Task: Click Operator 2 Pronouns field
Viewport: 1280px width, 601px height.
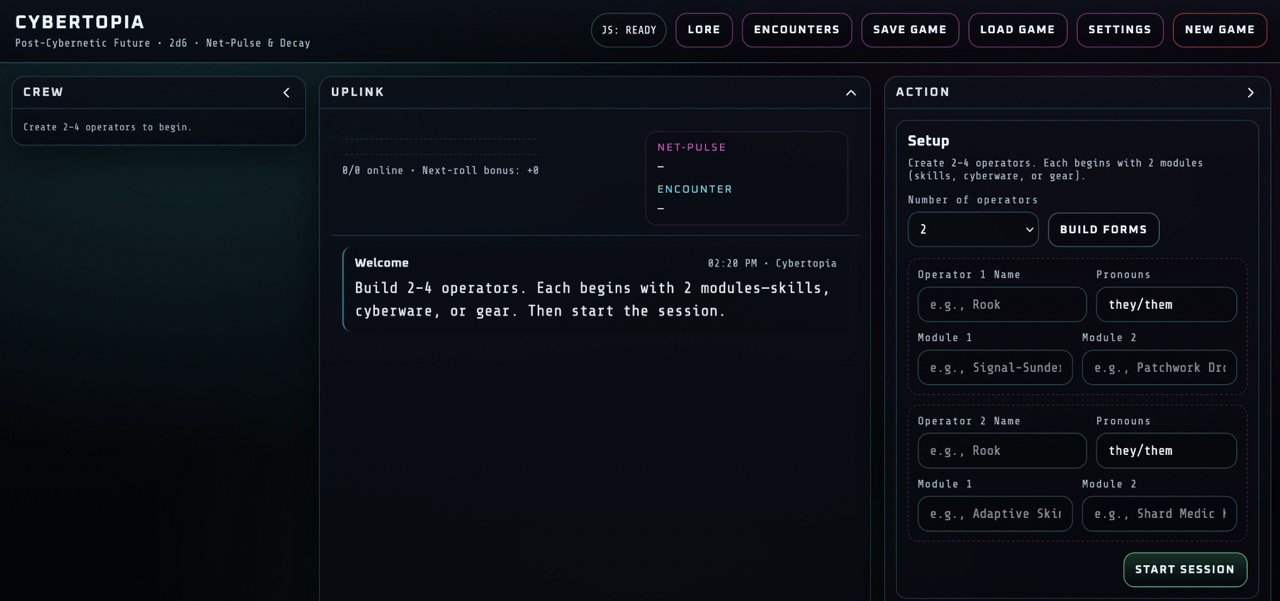Action: tap(1165, 450)
